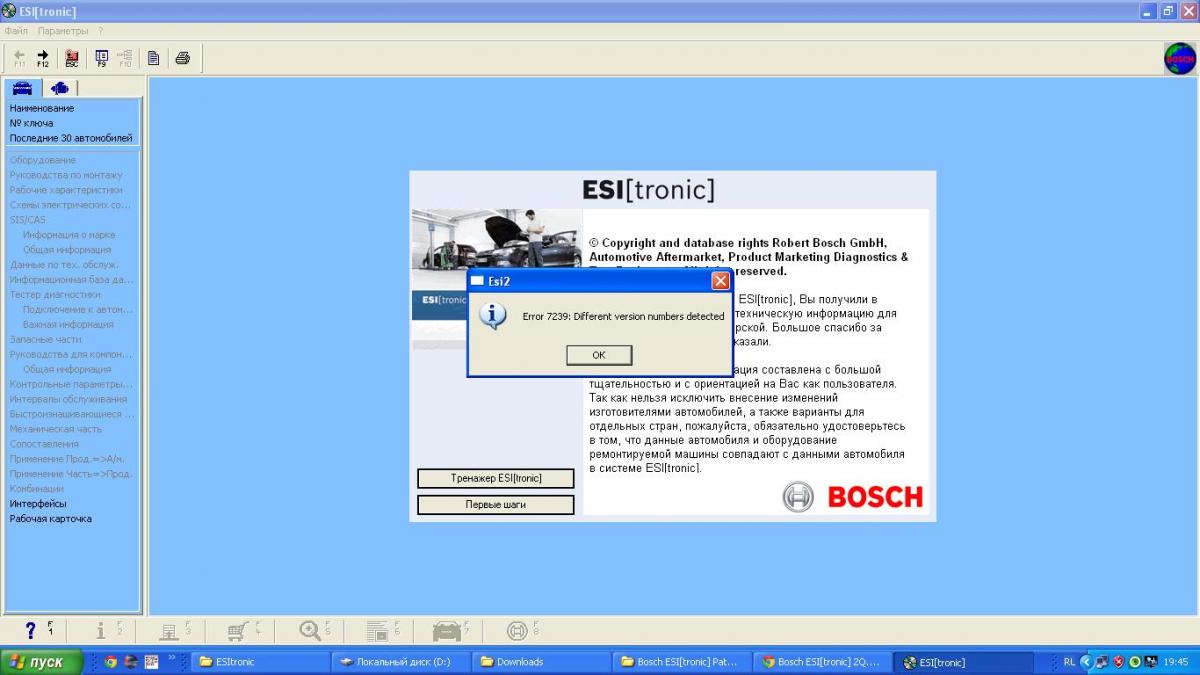Select Наименование in the sidebar
Image resolution: width=1200 pixels, height=675 pixels.
click(x=42, y=108)
